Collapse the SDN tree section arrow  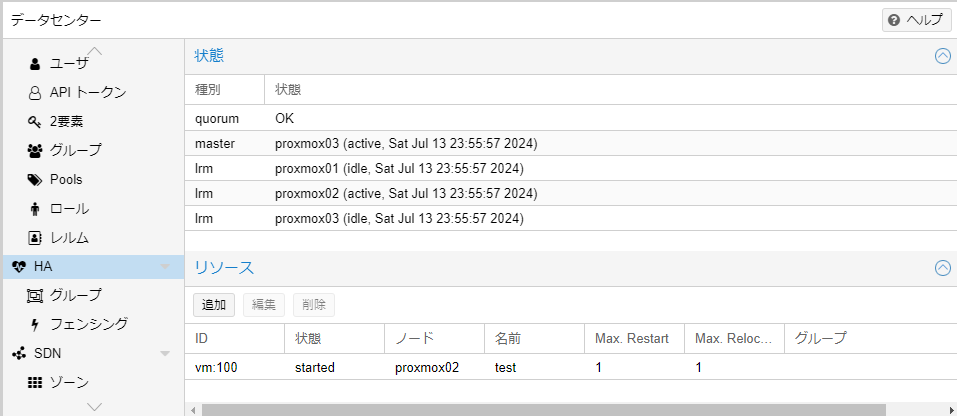coord(165,353)
